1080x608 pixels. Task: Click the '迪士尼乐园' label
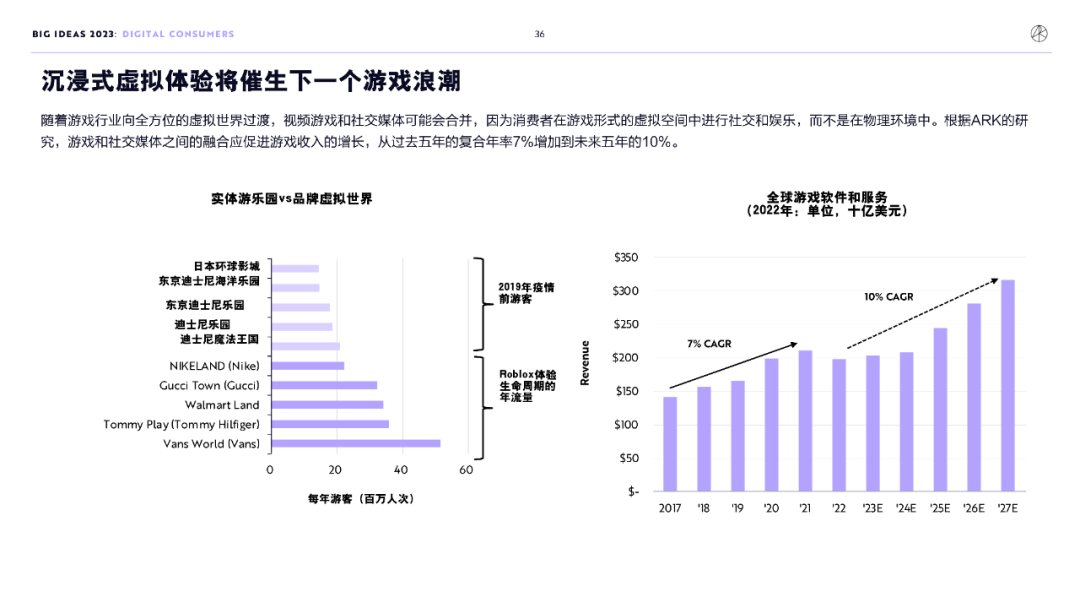pos(202,324)
